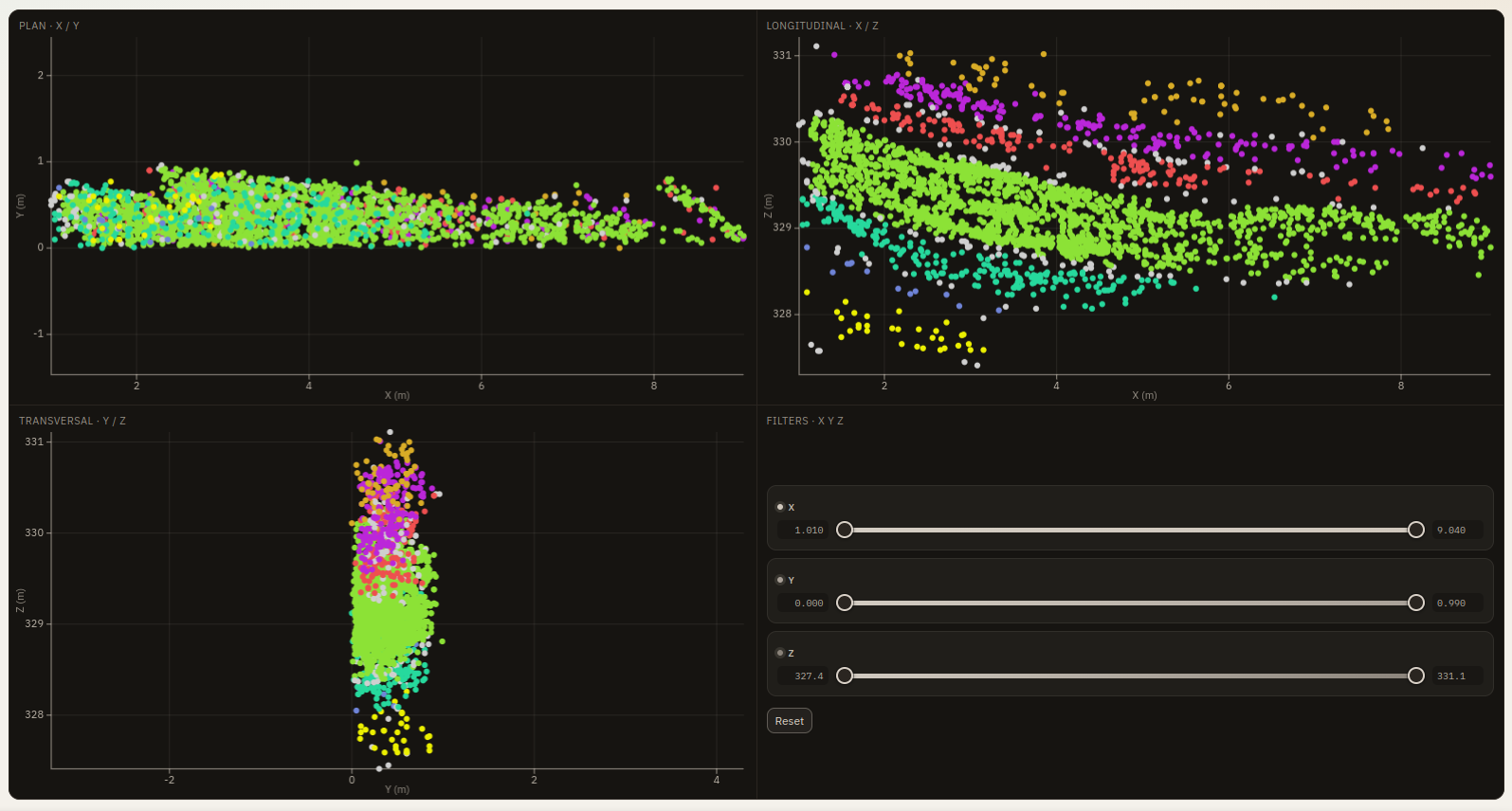Screen dimensions: 1512x811
Task: Click the "X (m)" axis label in Longitudinal view
Action: pos(1144,395)
